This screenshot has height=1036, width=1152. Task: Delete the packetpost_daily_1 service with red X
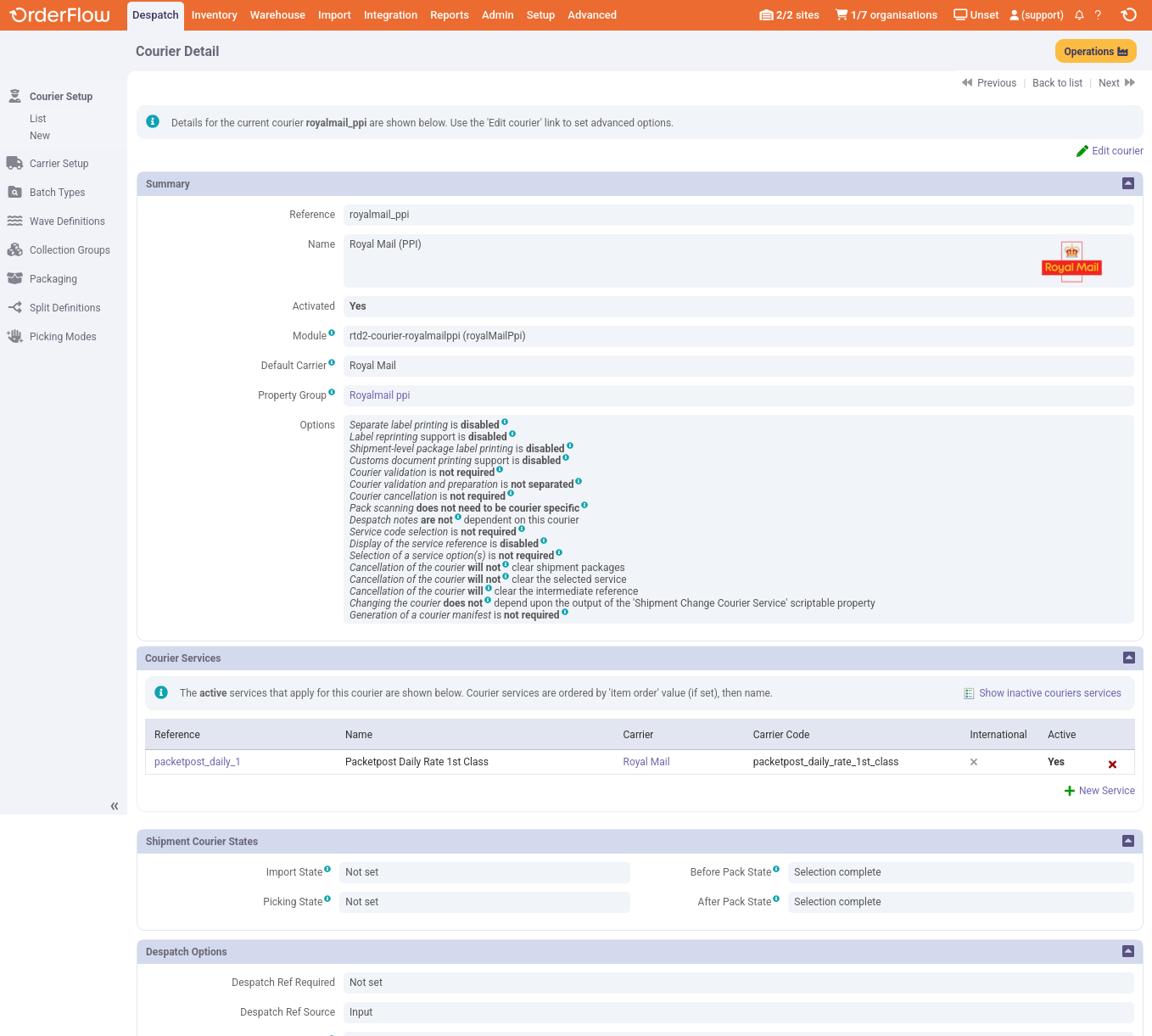coord(1112,764)
